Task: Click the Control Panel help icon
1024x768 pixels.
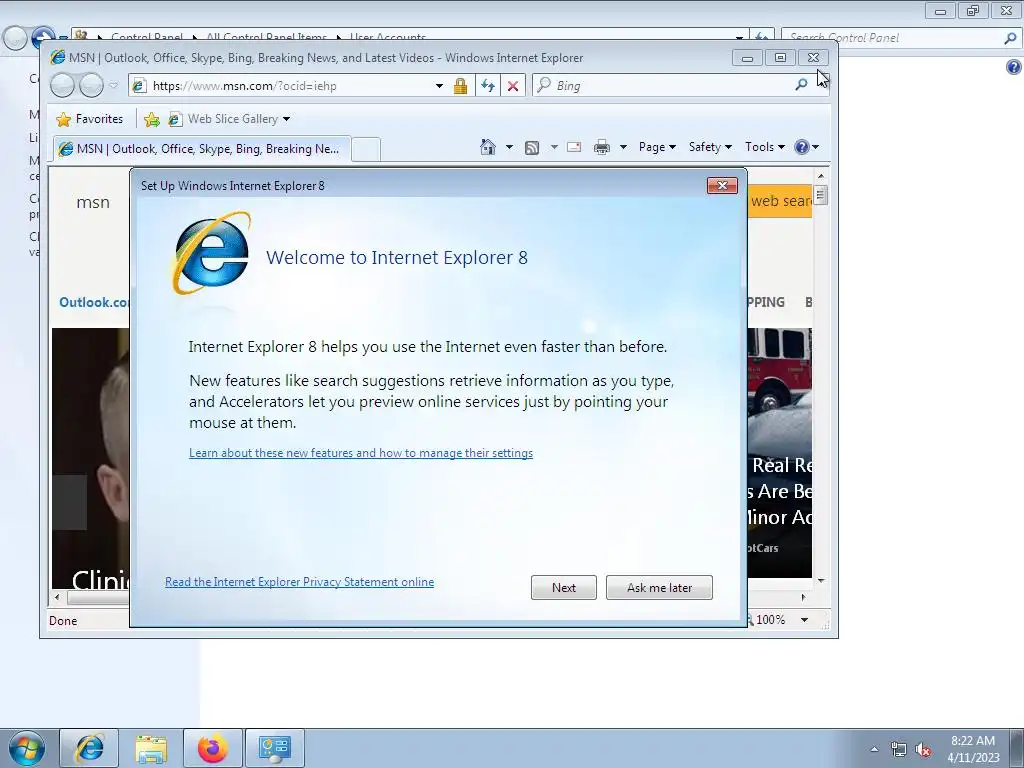Action: (x=1014, y=67)
